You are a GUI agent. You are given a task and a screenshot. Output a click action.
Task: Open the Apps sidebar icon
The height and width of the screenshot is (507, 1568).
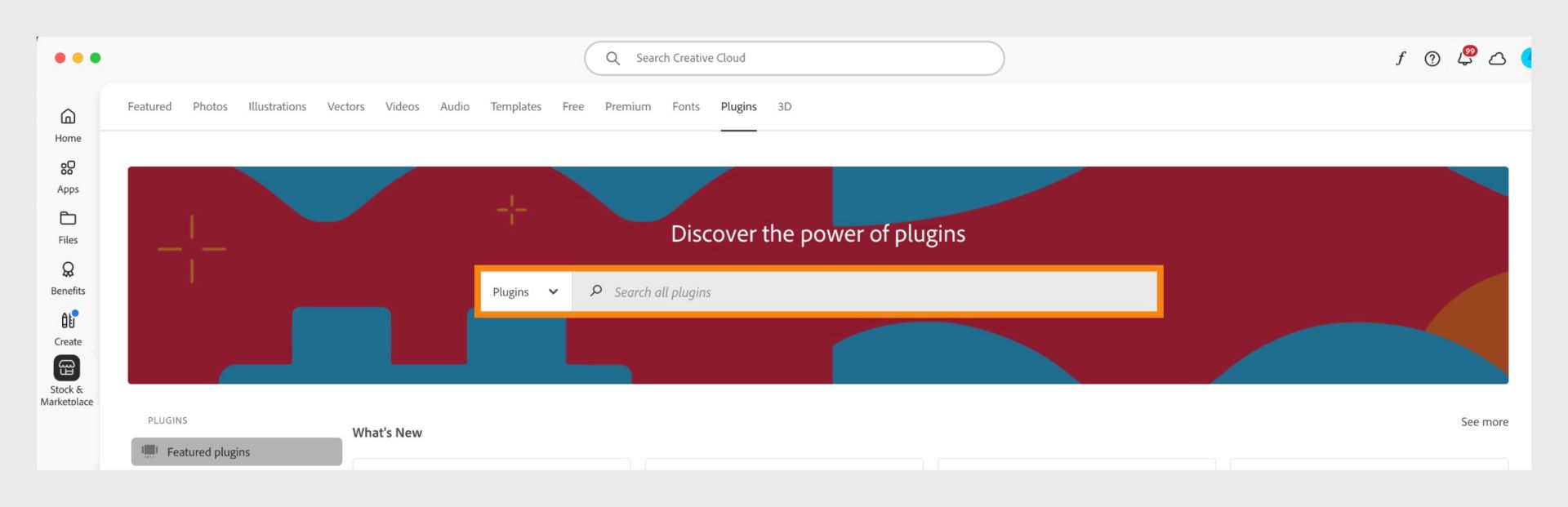(68, 167)
